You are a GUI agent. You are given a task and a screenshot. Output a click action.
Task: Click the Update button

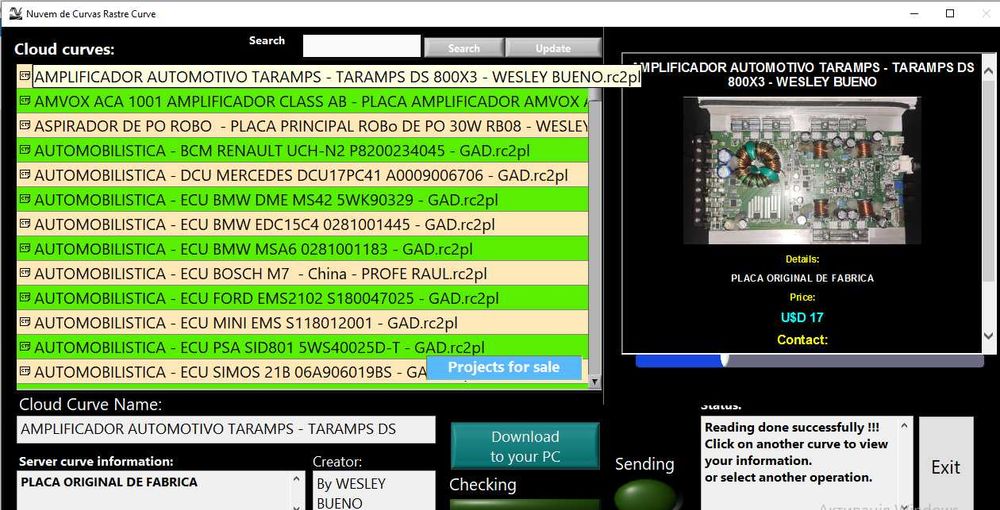point(553,48)
